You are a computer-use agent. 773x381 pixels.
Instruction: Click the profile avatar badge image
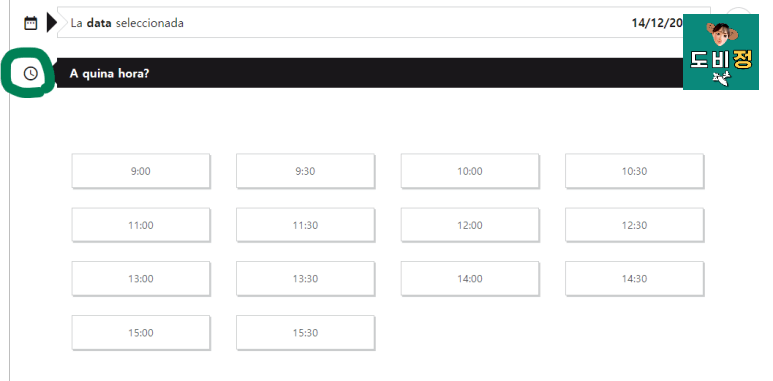point(720,52)
